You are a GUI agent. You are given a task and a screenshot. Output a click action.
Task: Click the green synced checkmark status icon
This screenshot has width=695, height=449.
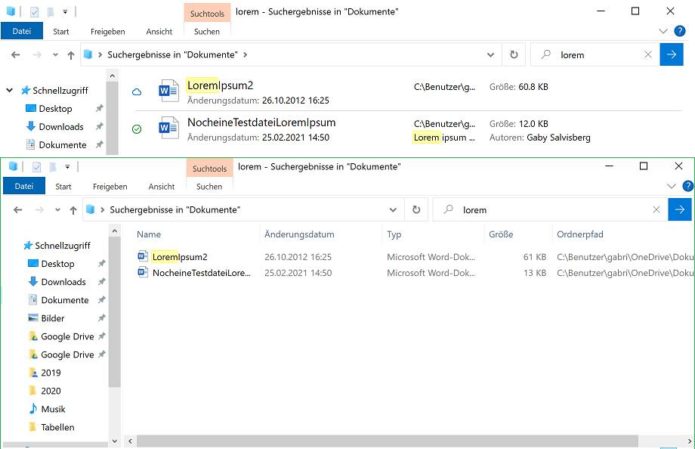[137, 129]
